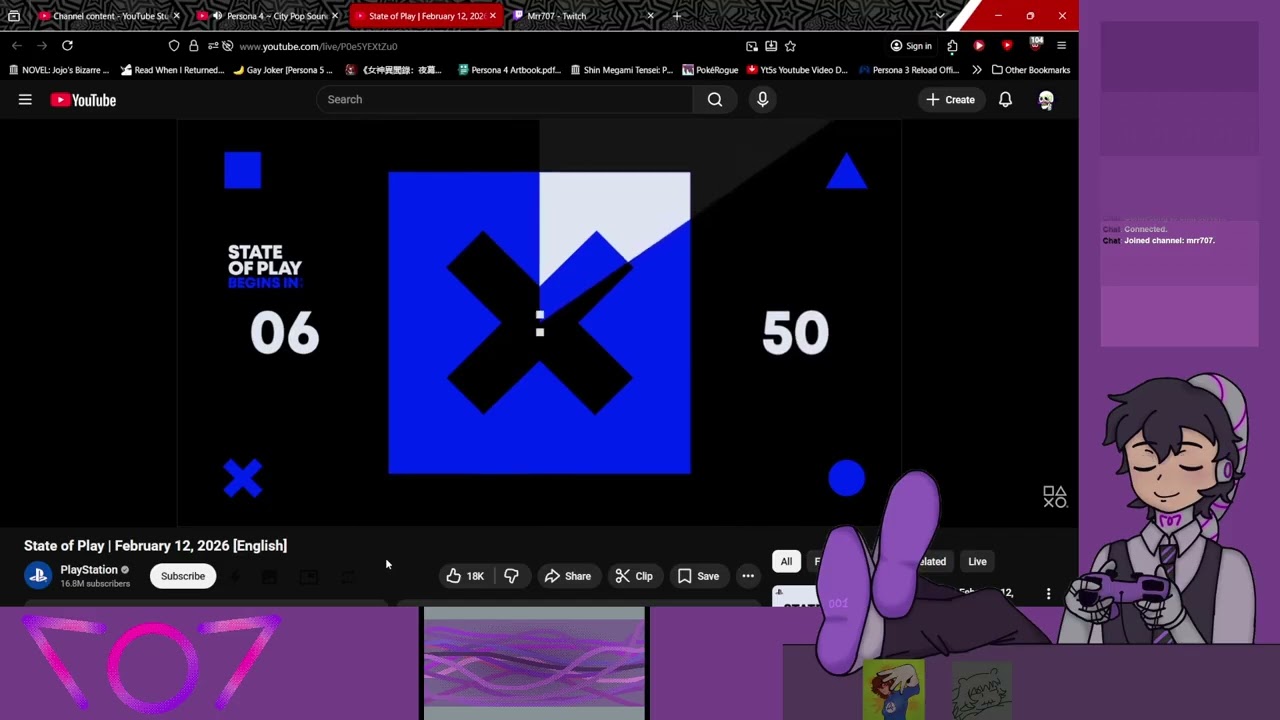Subscribe to the PlayStation channel
1280x720 pixels.
coord(183,576)
